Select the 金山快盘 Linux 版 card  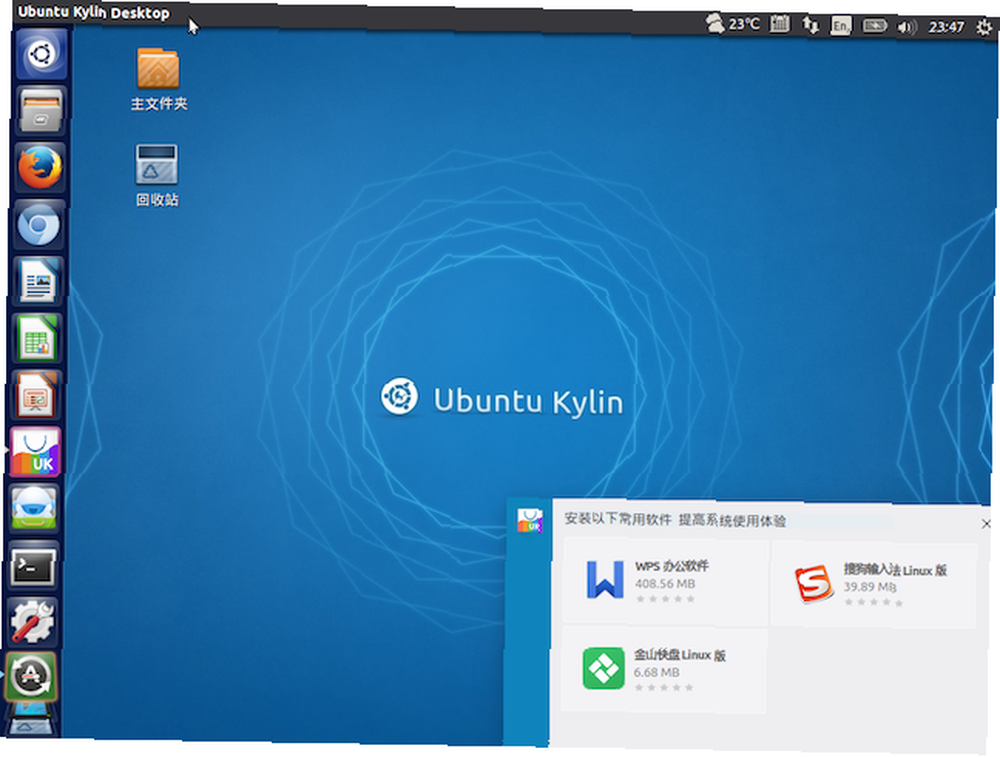(664, 670)
